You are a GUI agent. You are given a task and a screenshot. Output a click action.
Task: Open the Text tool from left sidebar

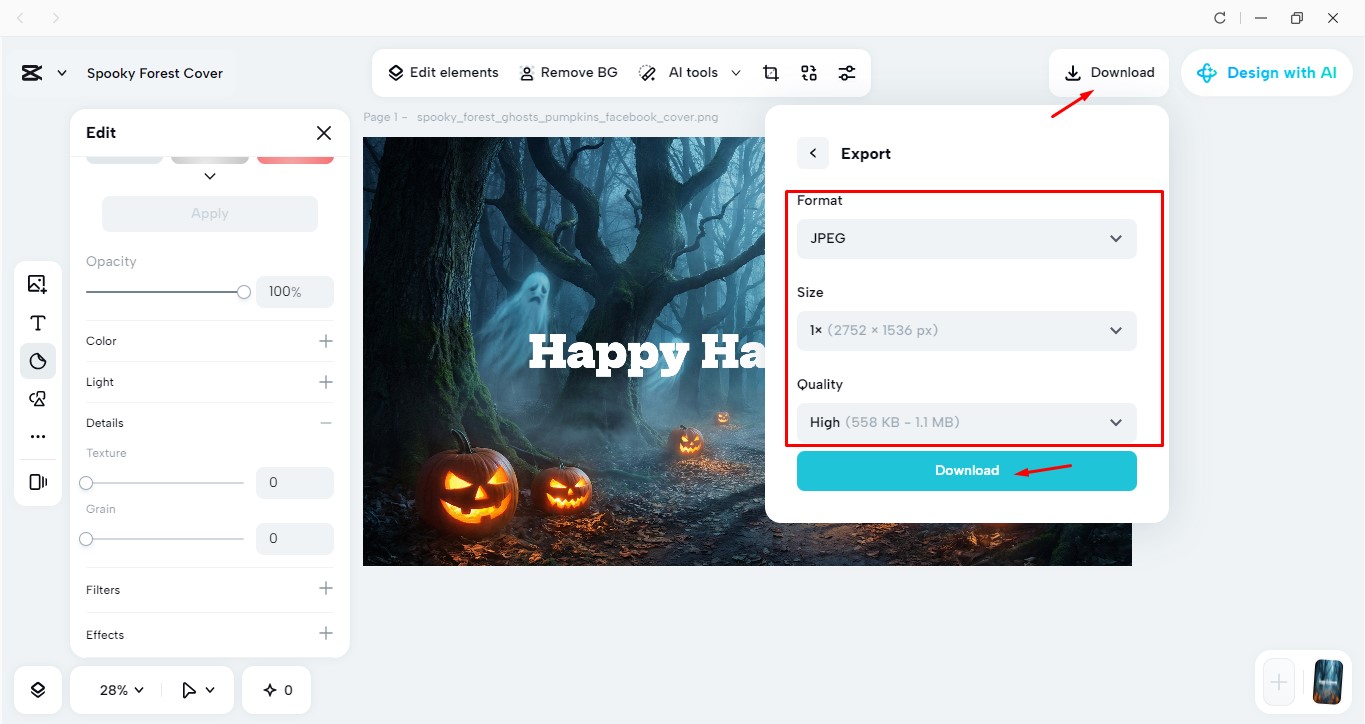pyautogui.click(x=37, y=322)
